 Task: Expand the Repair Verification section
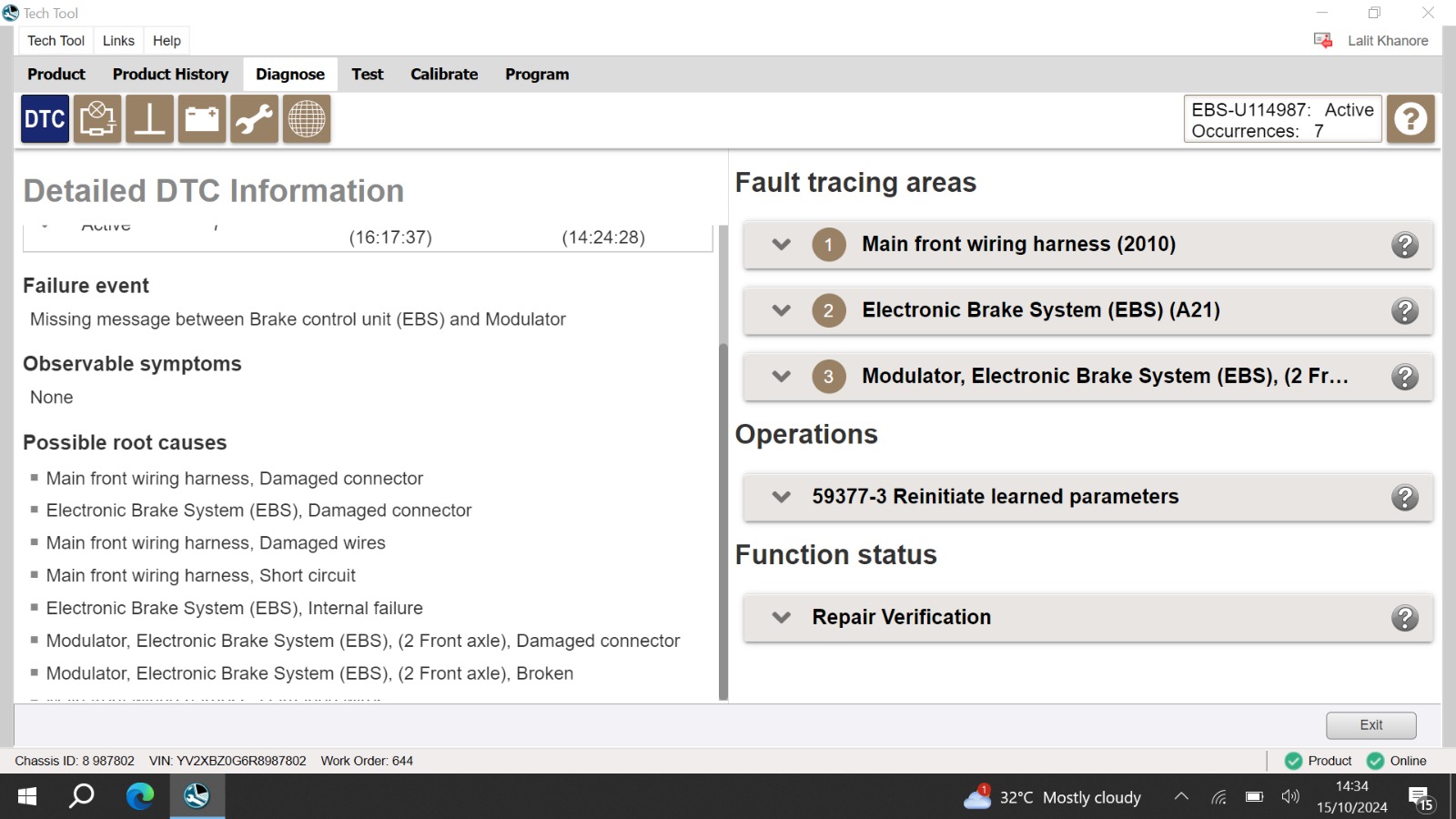pos(781,617)
